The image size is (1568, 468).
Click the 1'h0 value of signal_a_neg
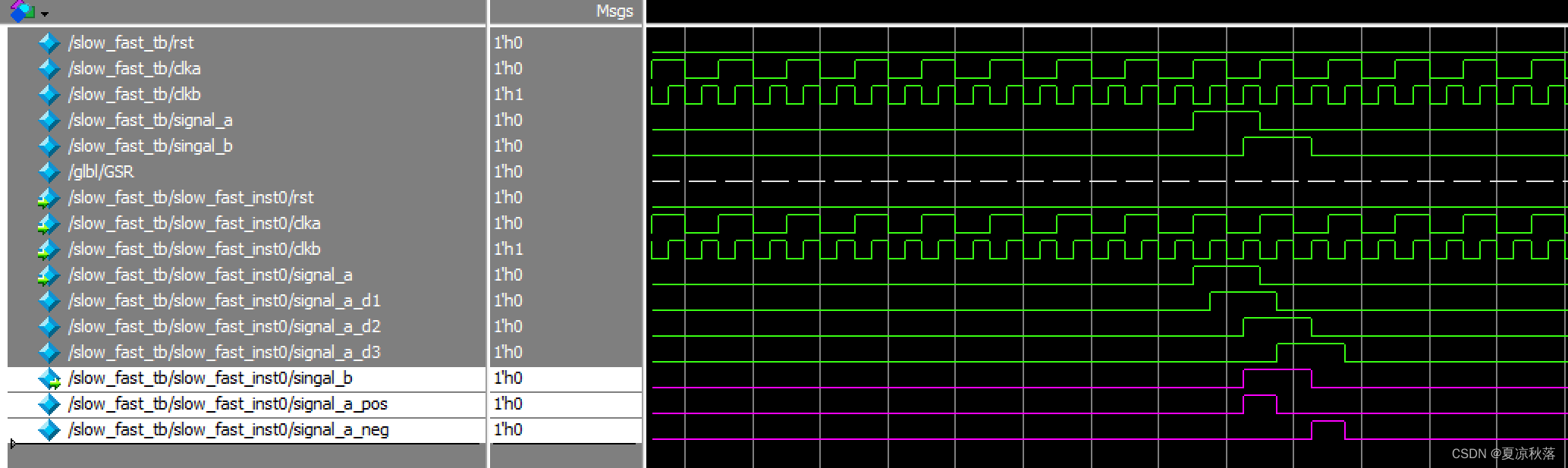(x=508, y=430)
